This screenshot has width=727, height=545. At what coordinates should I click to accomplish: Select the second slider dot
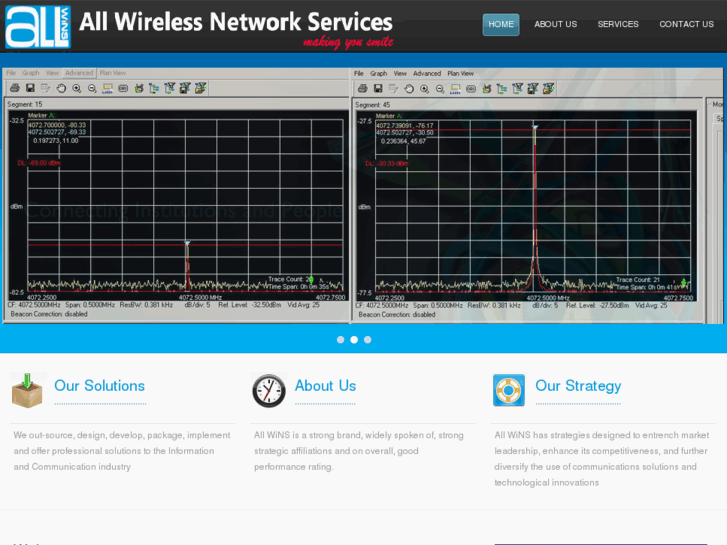pos(354,340)
